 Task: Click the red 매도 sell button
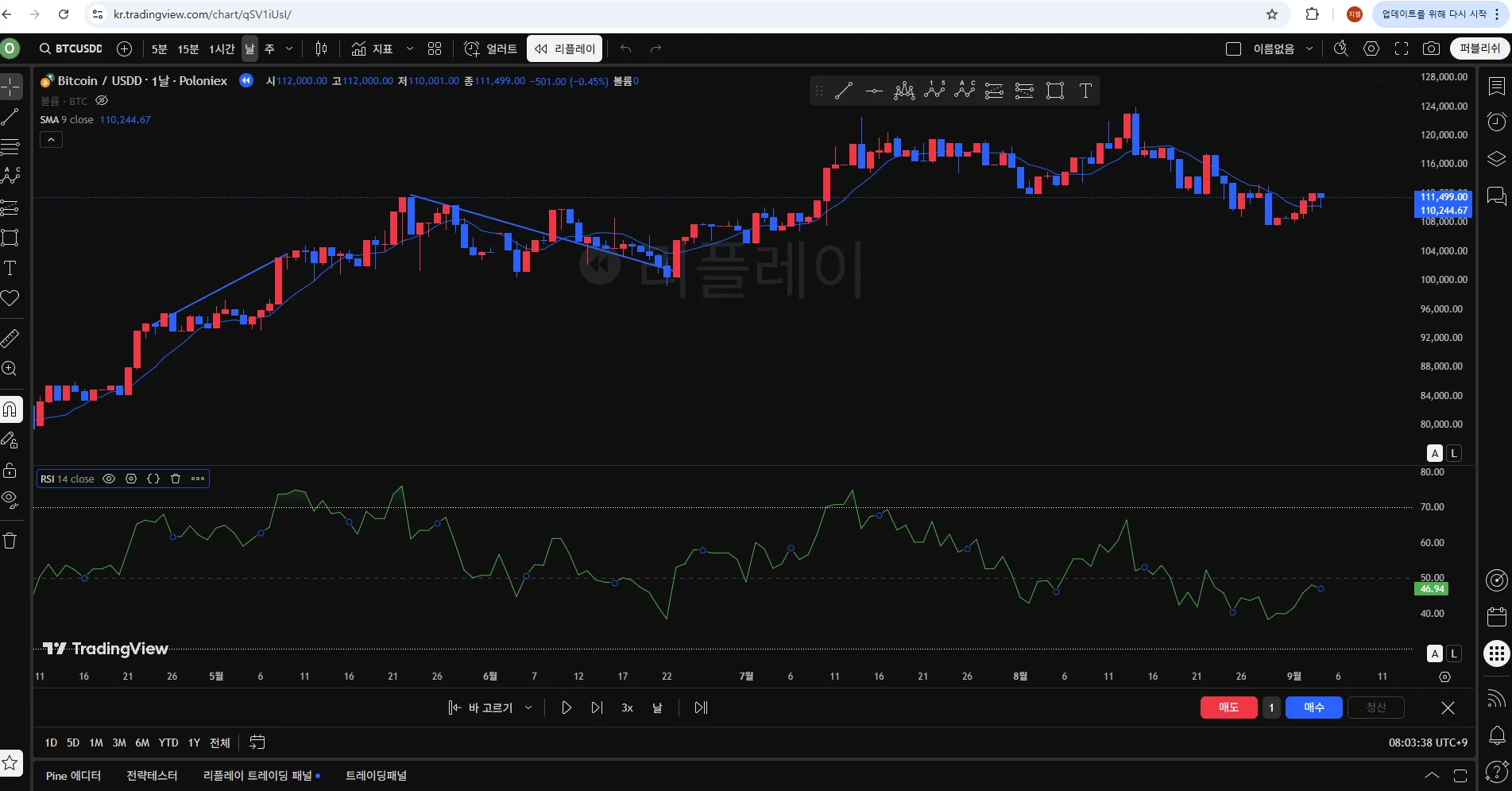1228,708
